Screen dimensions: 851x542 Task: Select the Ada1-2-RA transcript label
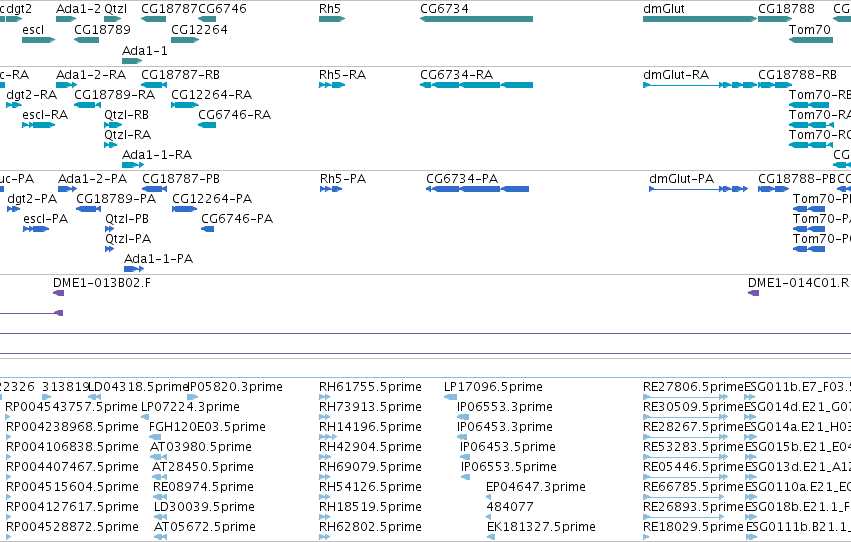click(91, 75)
